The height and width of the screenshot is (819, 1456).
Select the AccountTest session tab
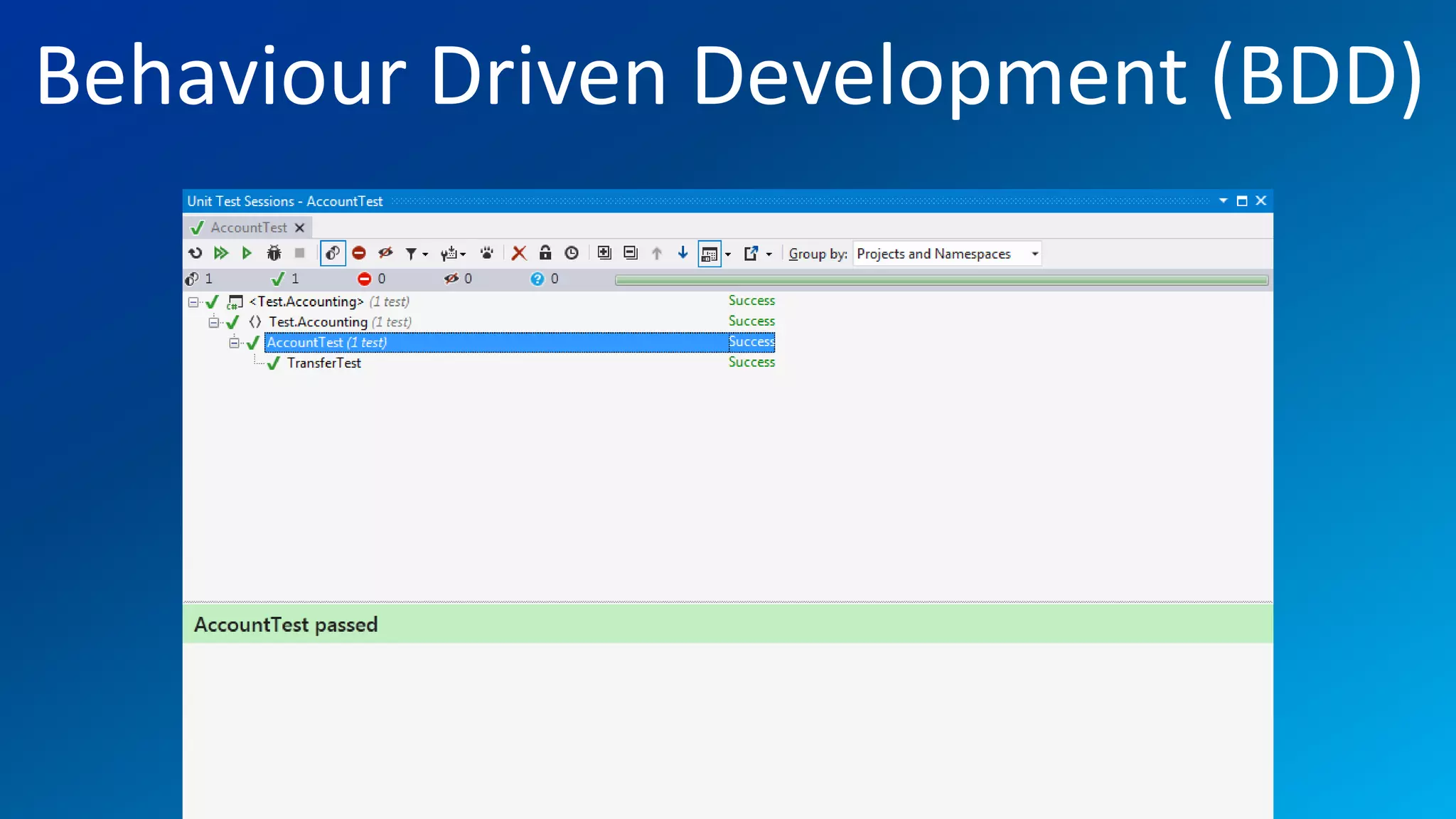tap(248, 227)
